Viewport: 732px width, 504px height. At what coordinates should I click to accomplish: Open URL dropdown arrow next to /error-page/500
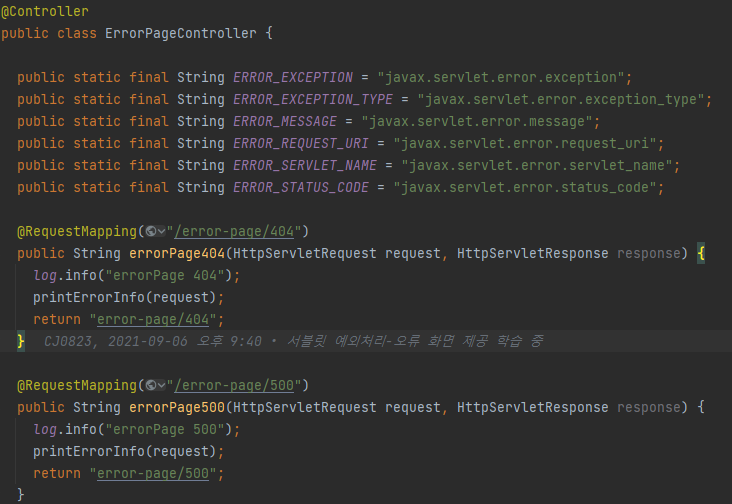(162, 385)
